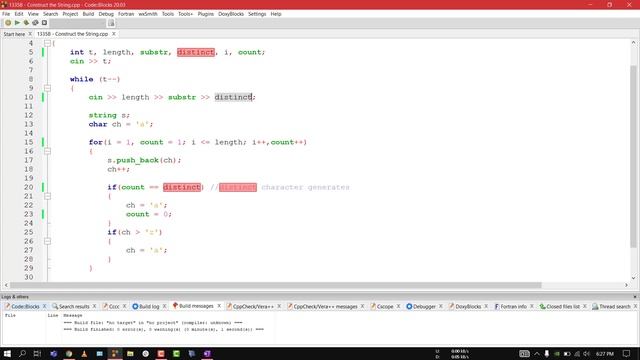The image size is (640, 360).
Task: Open the build target dropdown
Action: pos(77,23)
